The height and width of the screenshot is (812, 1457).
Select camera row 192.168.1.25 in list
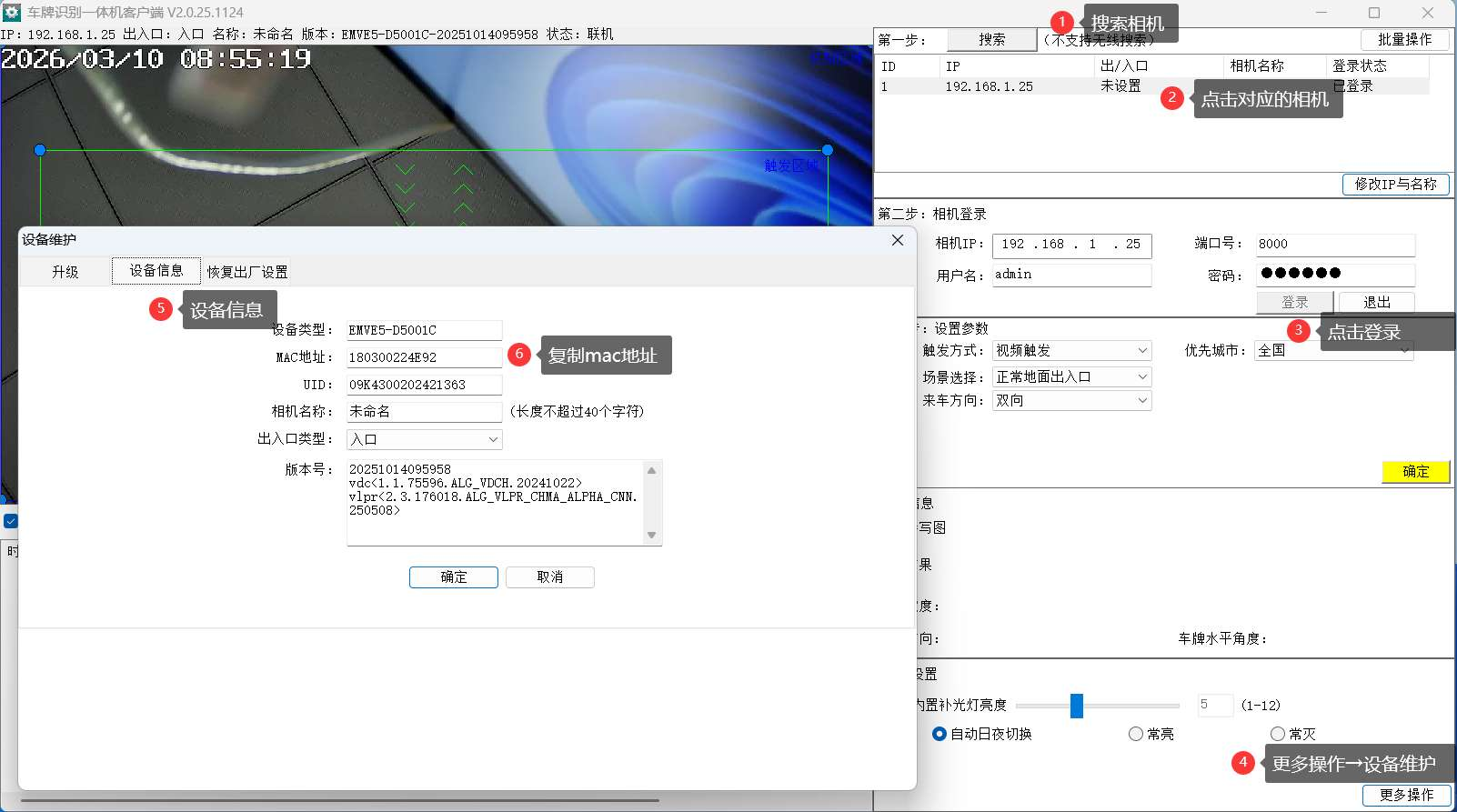(x=1151, y=86)
